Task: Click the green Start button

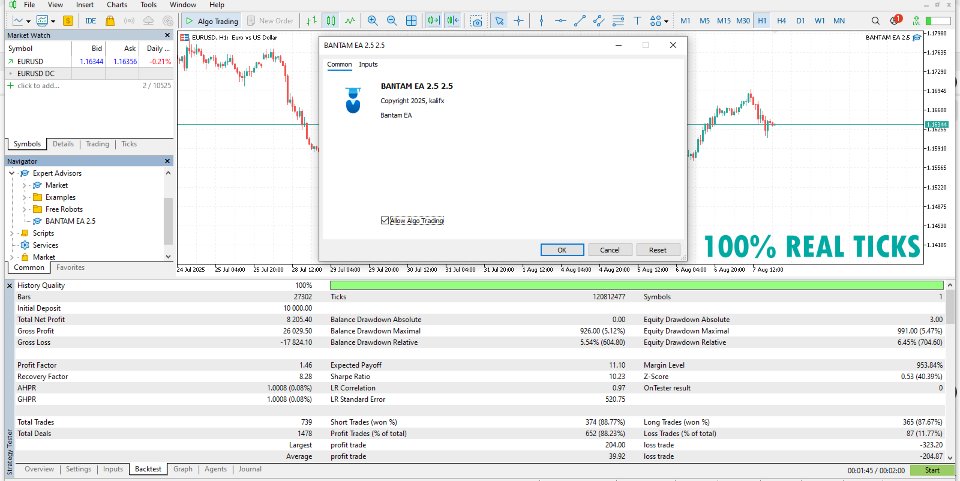Action: pyautogui.click(x=932, y=470)
